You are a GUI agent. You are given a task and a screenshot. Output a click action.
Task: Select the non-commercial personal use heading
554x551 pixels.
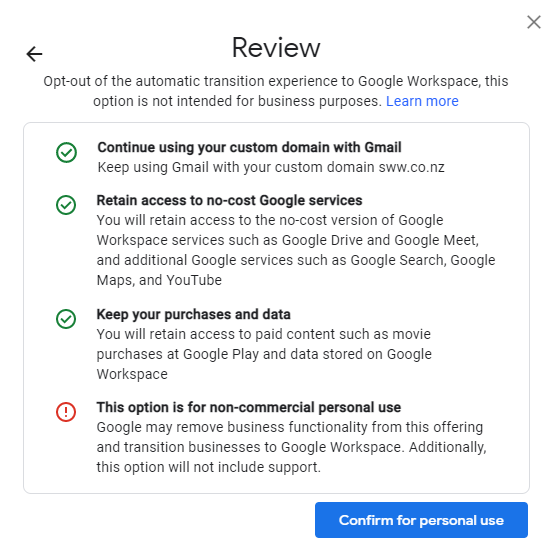pos(249,407)
